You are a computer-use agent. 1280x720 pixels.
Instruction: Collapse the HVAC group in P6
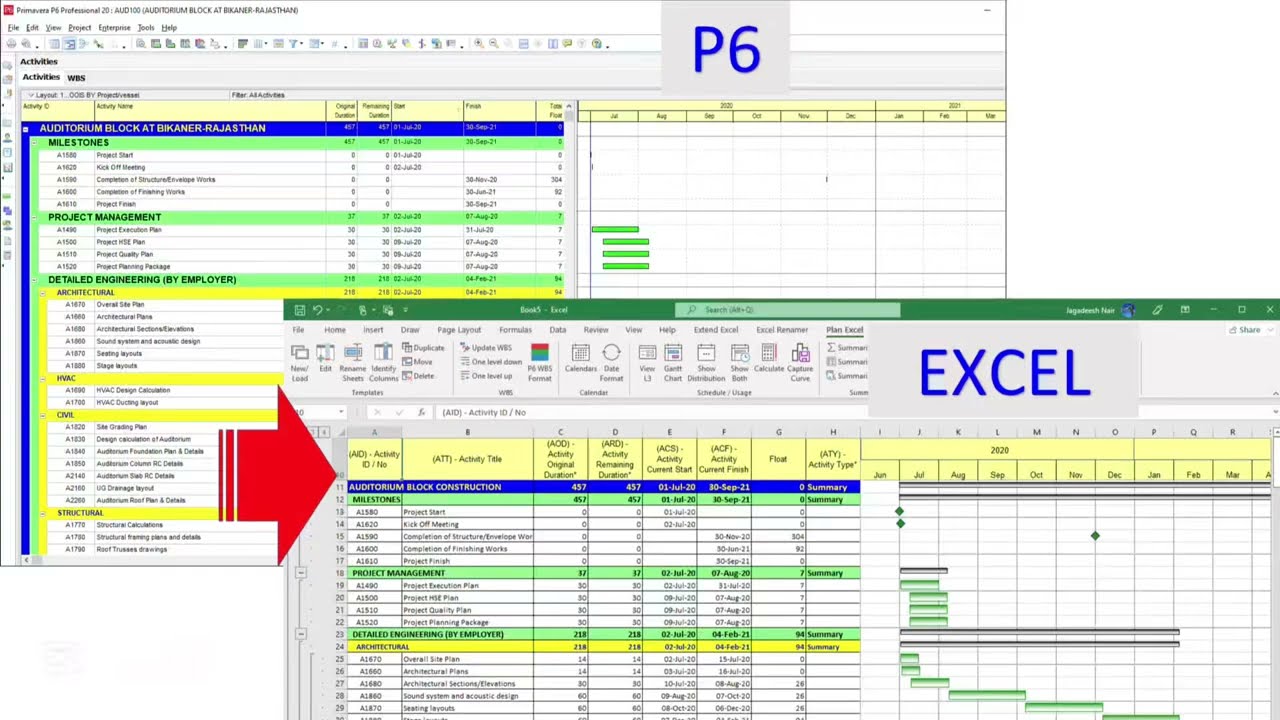click(x=43, y=379)
